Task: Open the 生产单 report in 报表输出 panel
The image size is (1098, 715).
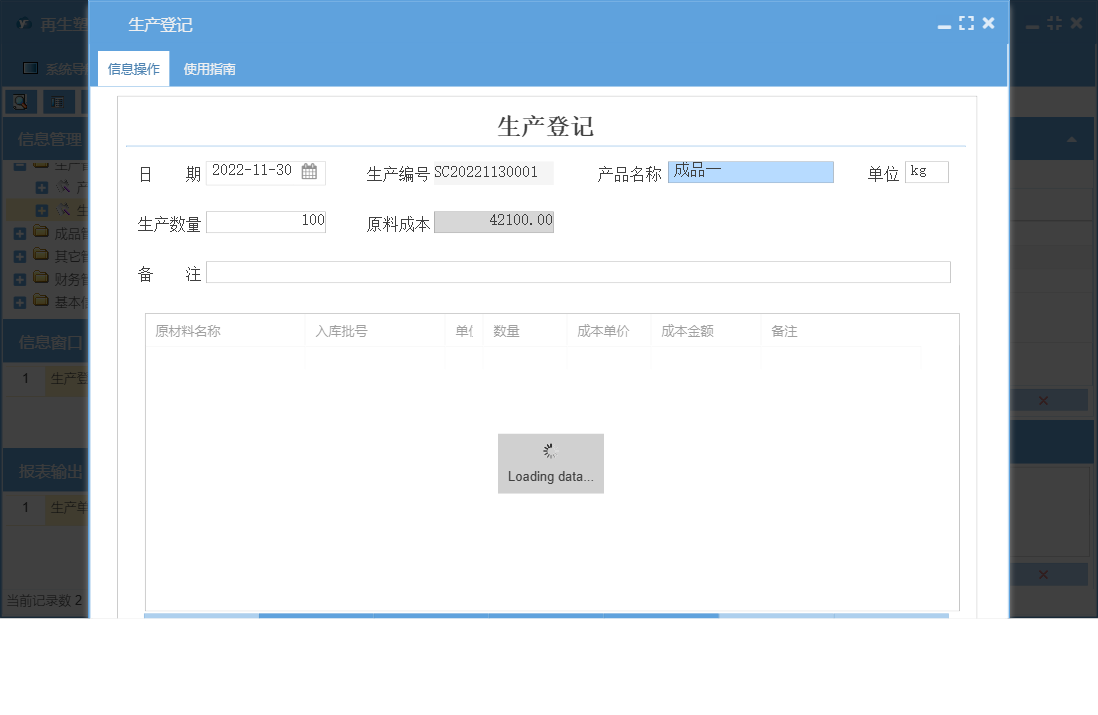Action: coord(63,508)
